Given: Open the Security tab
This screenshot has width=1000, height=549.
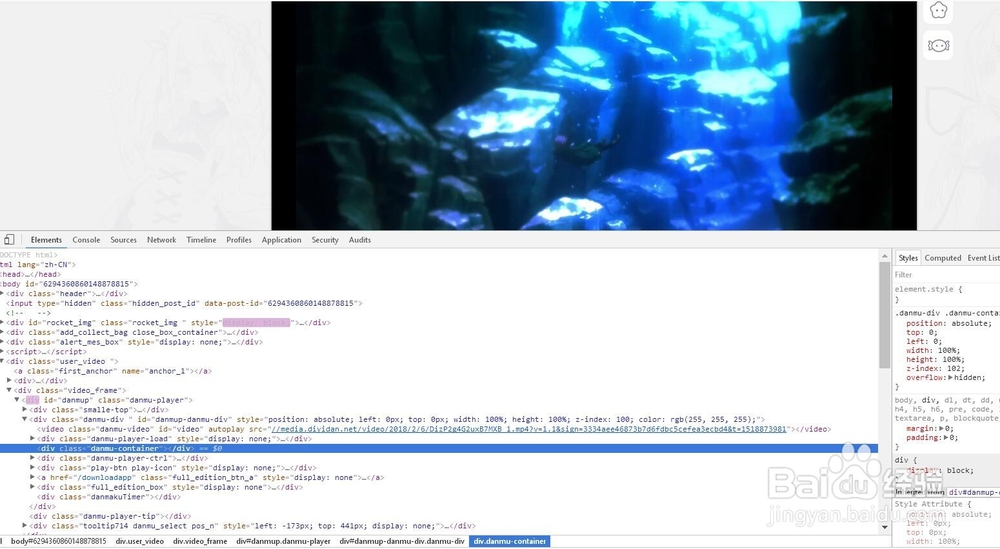Looking at the screenshot, I should 325,240.
